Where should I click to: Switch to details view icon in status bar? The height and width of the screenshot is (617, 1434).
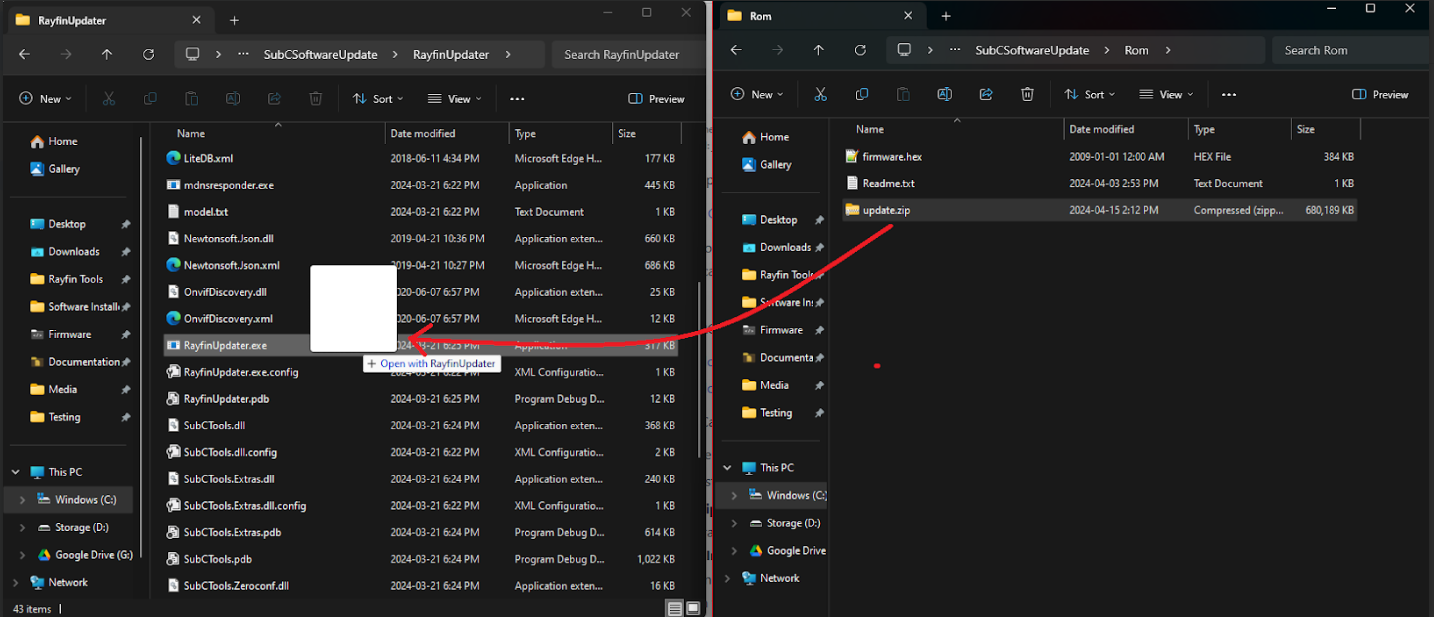click(674, 608)
